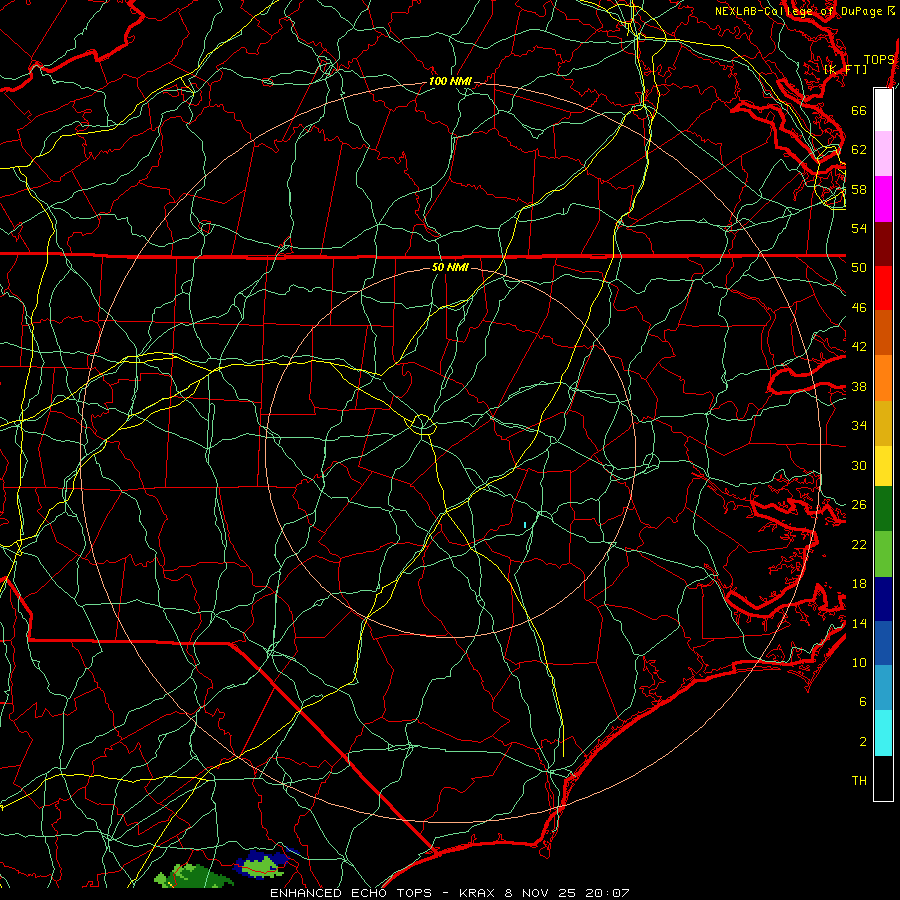Click the magenta legend swatch
The height and width of the screenshot is (900, 900).
click(x=883, y=199)
